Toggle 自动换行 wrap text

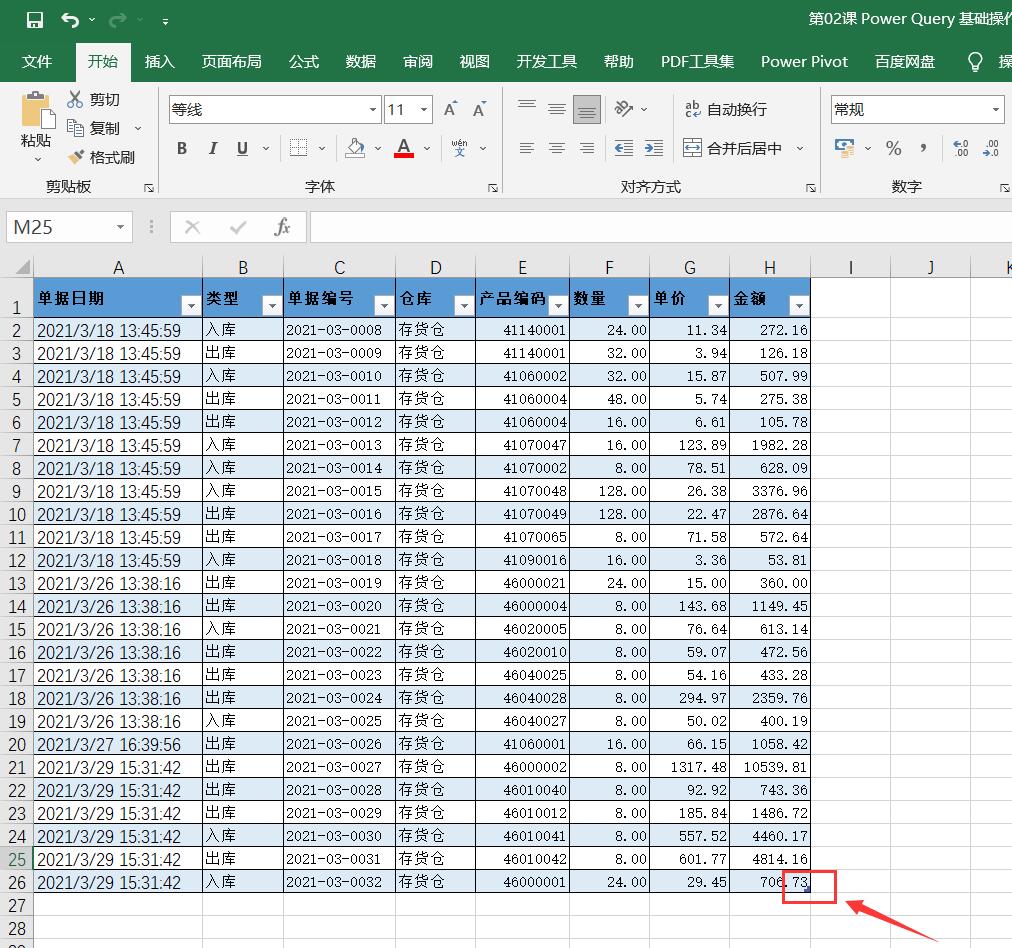[x=725, y=109]
